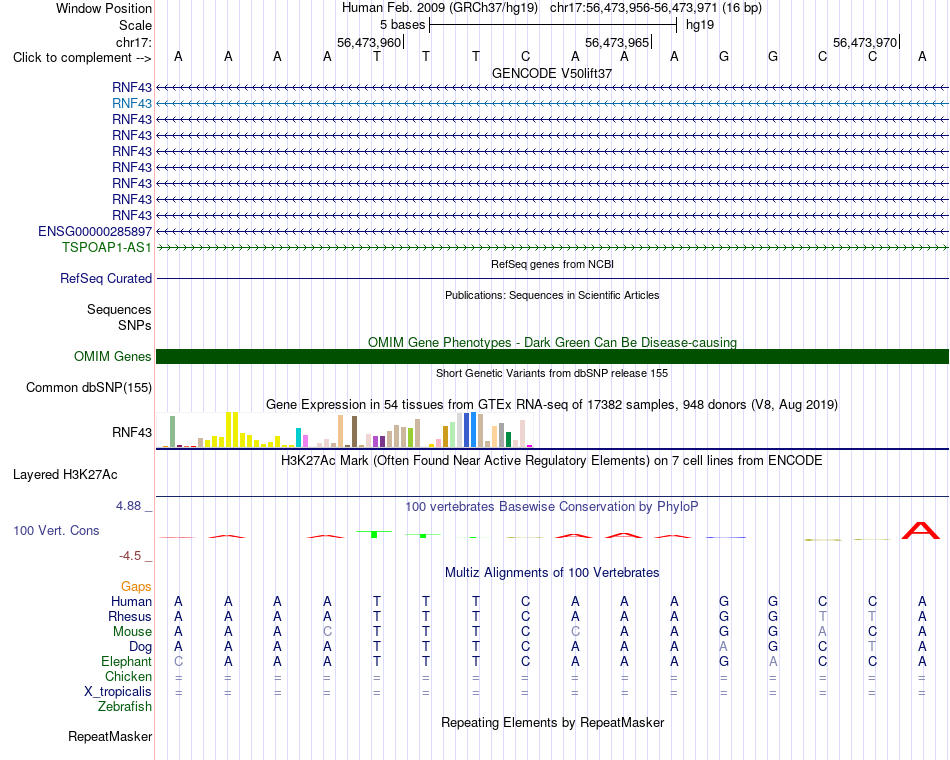Open Short Genetic Variants from dbSNP title
Image resolution: width=950 pixels, height=760 pixels.
tap(552, 373)
